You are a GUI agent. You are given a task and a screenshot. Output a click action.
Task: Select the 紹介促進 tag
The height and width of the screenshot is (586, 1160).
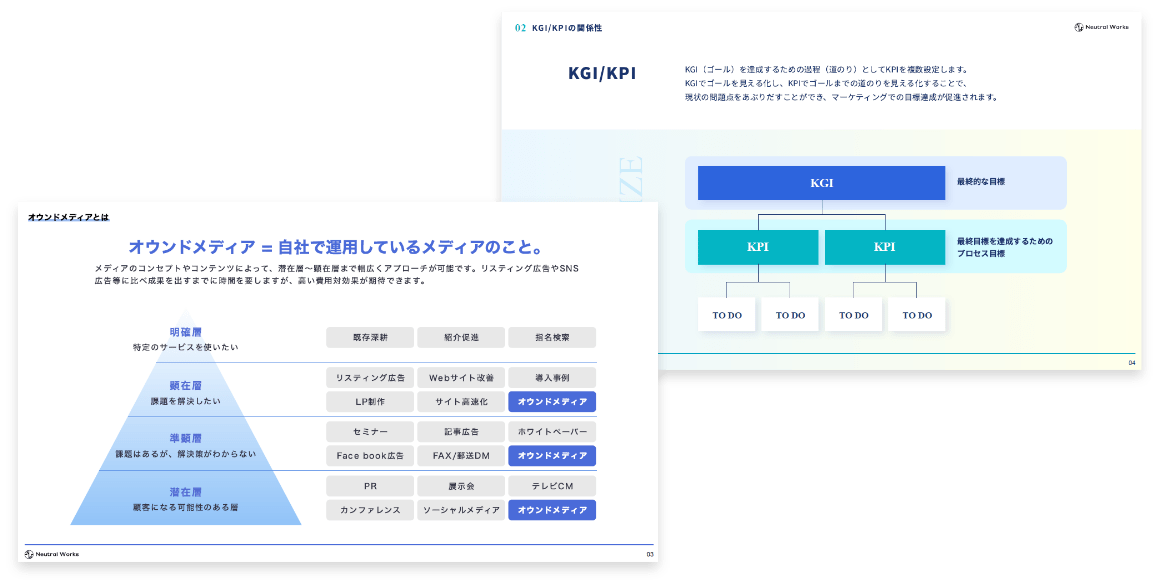pos(461,337)
